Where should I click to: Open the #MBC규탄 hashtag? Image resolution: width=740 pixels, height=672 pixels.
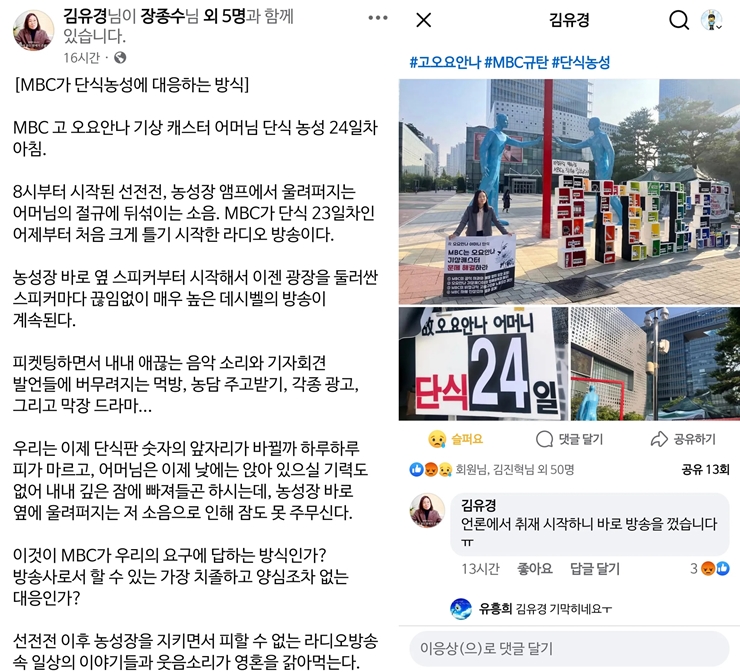pos(516,62)
